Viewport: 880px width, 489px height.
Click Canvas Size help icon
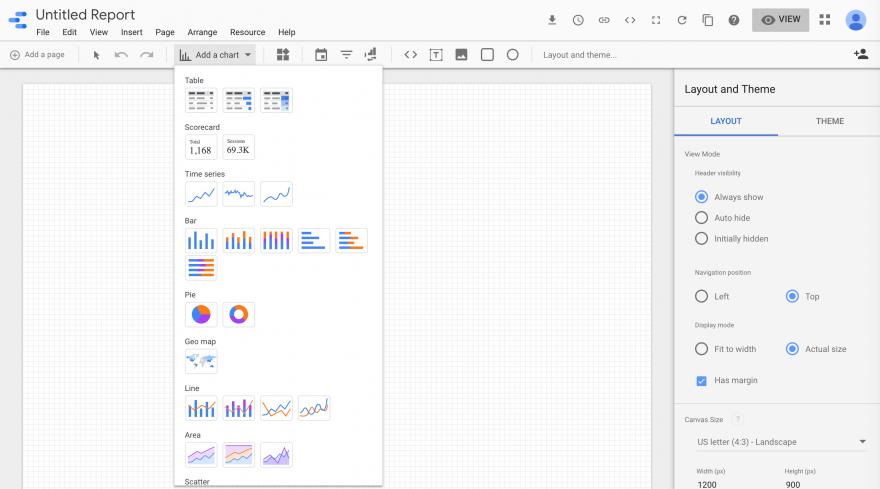(x=738, y=419)
